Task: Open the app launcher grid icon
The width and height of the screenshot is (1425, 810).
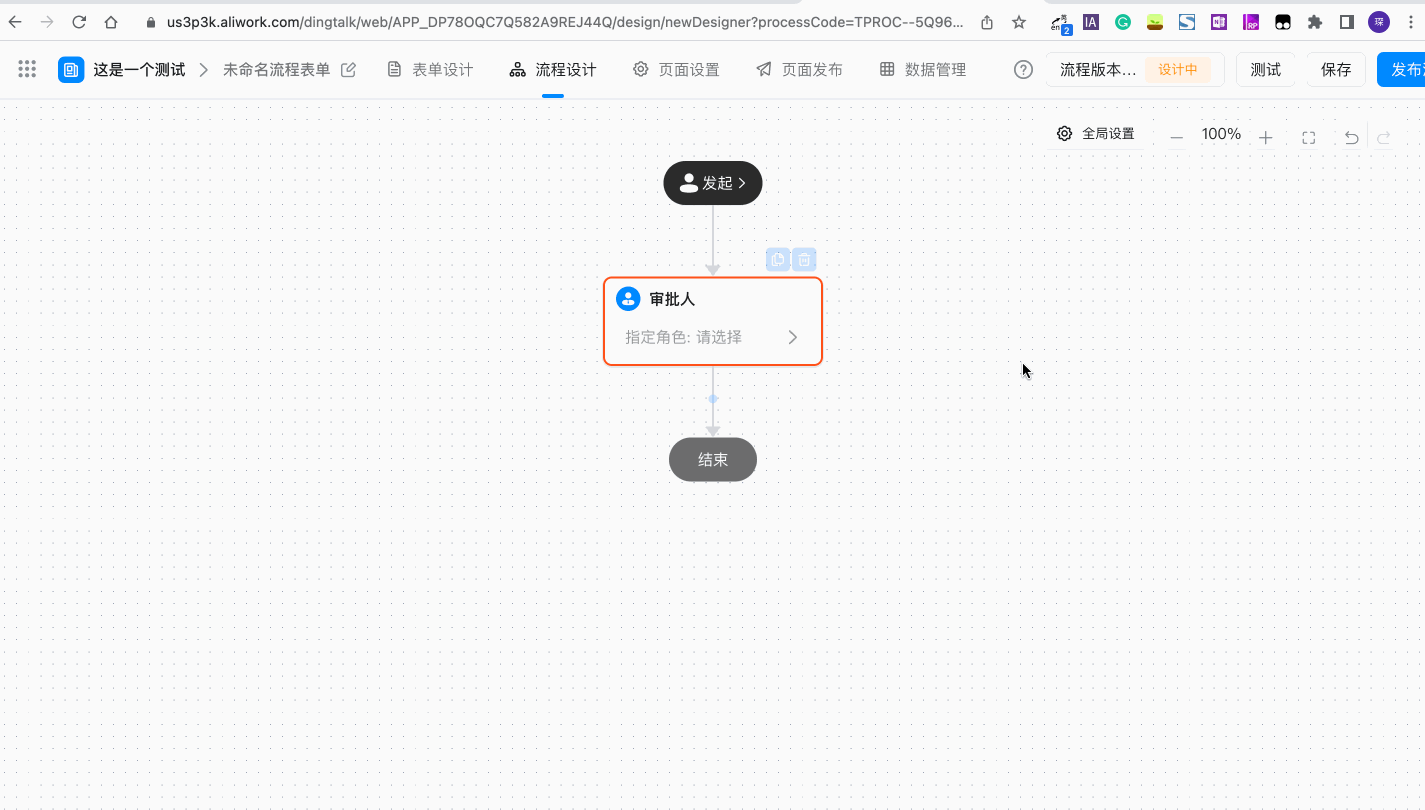Action: pyautogui.click(x=27, y=69)
